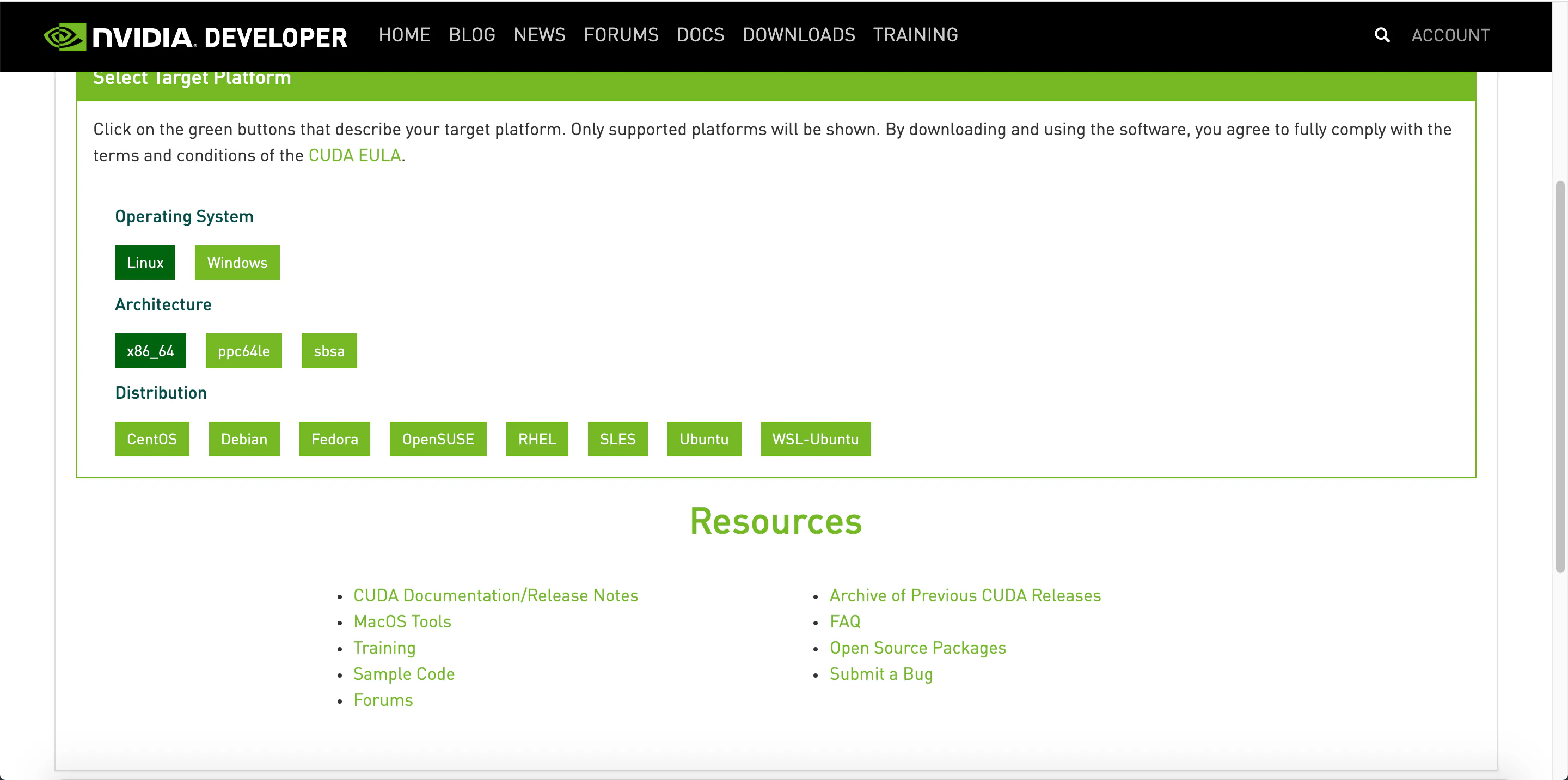Open the MacOS Tools link
Viewport: 1568px width, 780px height.
click(x=402, y=621)
